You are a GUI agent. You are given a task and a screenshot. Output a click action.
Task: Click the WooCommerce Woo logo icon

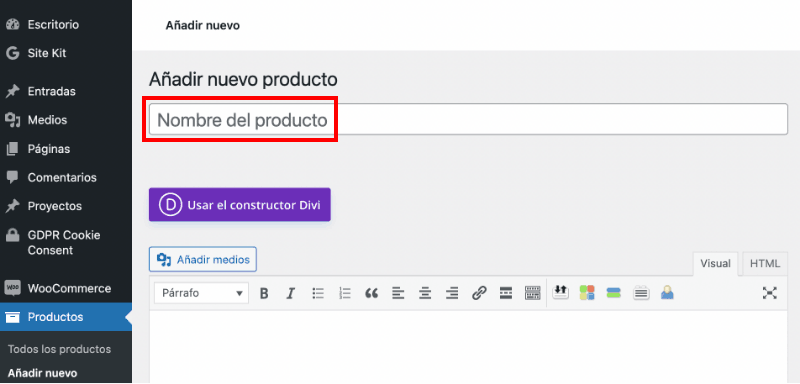point(12,288)
